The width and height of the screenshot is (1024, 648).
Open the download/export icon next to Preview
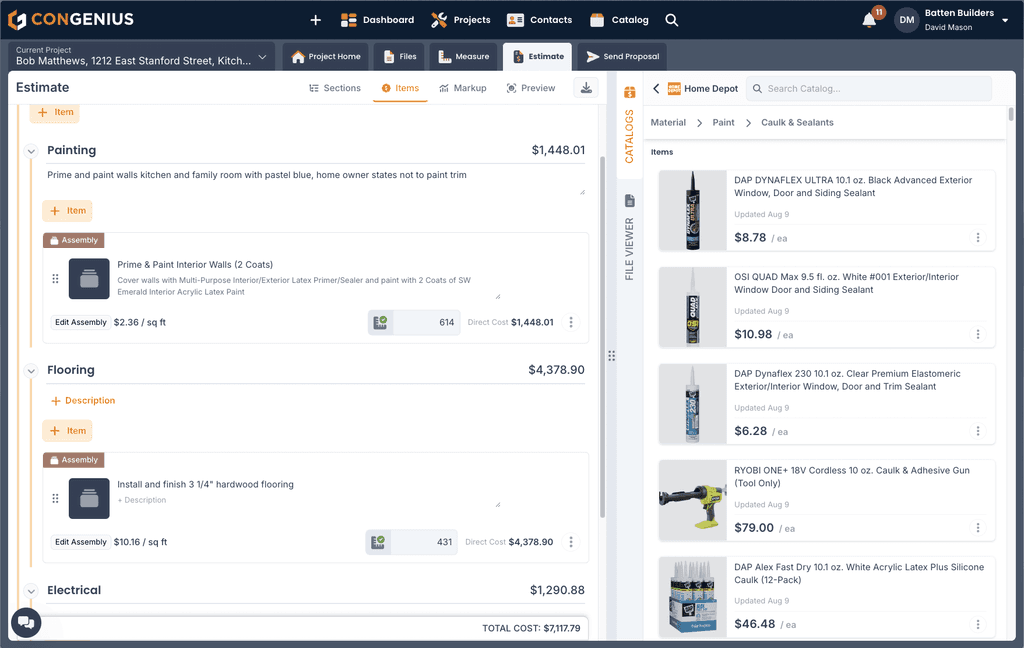(x=585, y=88)
